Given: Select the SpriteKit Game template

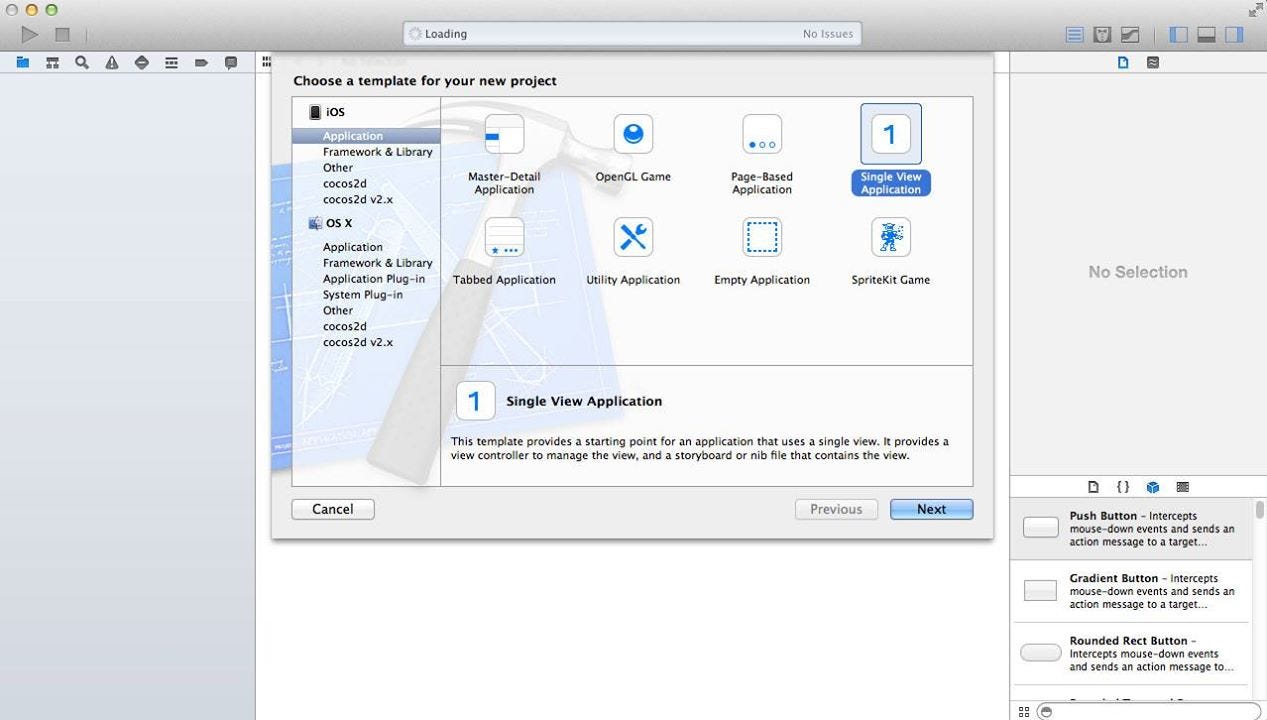Looking at the screenshot, I should (x=889, y=250).
